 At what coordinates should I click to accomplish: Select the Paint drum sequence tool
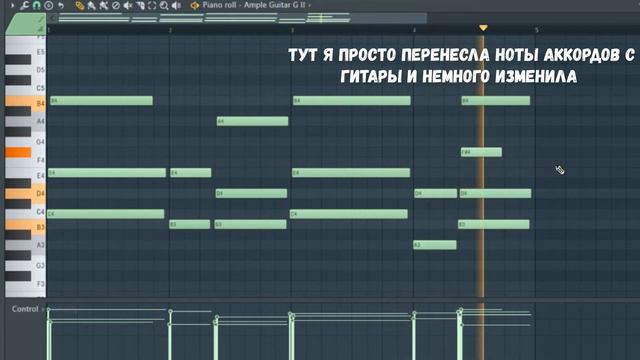104,5
